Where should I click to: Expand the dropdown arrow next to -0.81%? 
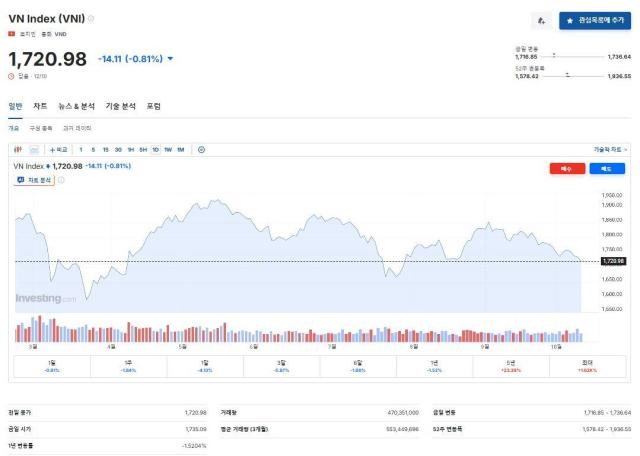tap(170, 59)
